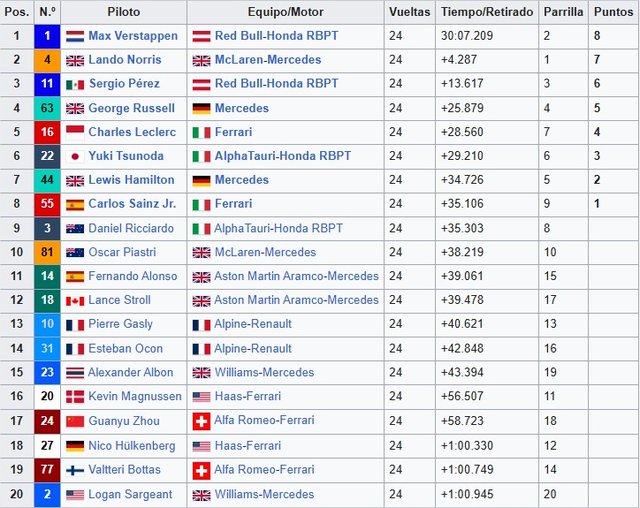Viewport: 640px width, 508px height.
Task: Click the Australian flag beside Oscar Piastri
Action: coord(75,253)
